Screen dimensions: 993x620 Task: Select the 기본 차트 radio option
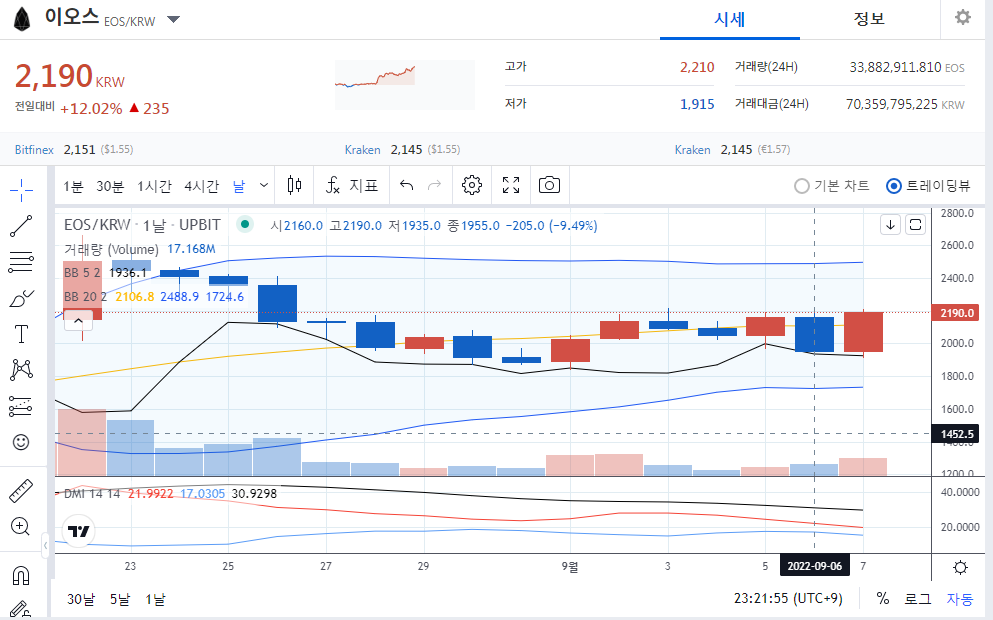[x=831, y=186]
